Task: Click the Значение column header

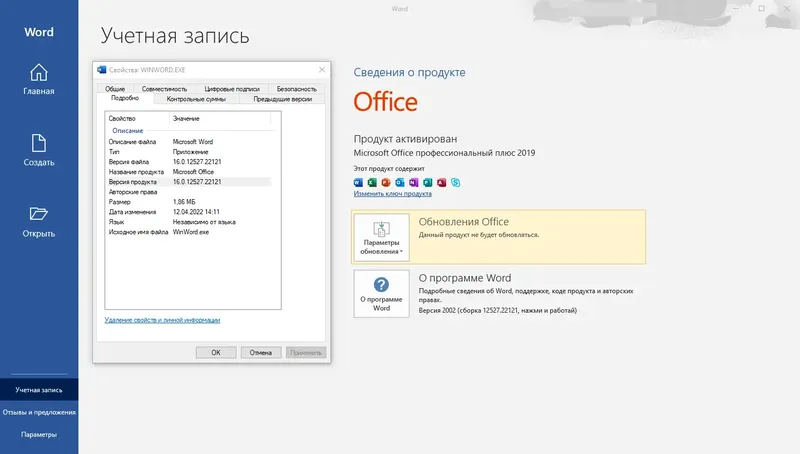Action: tap(220, 118)
